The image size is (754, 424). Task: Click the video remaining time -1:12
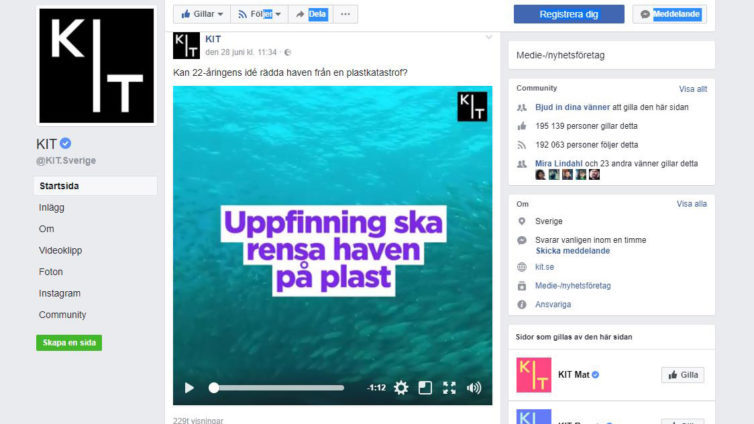(x=376, y=387)
